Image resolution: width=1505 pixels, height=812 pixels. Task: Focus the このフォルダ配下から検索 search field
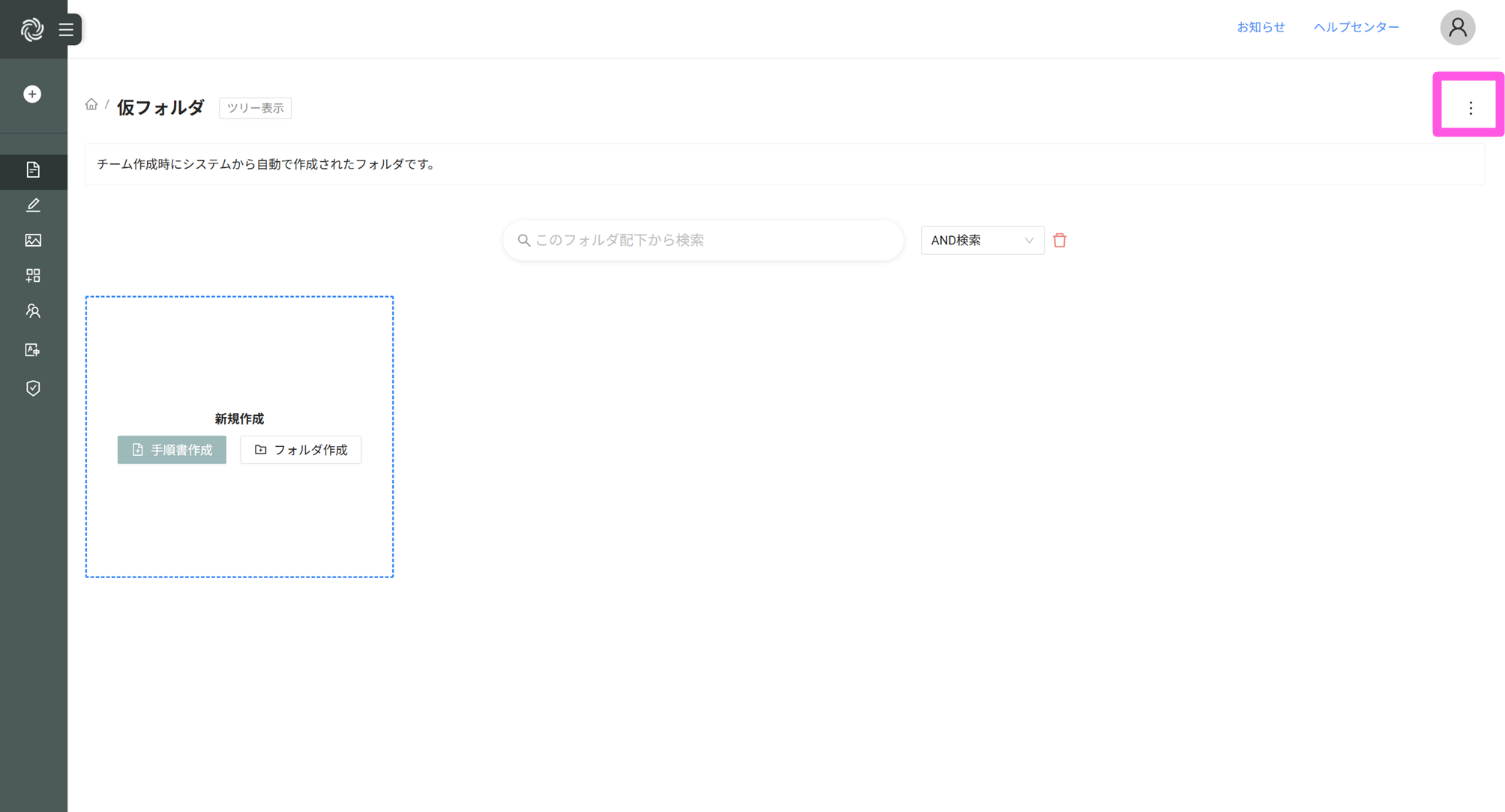pyautogui.click(x=705, y=240)
